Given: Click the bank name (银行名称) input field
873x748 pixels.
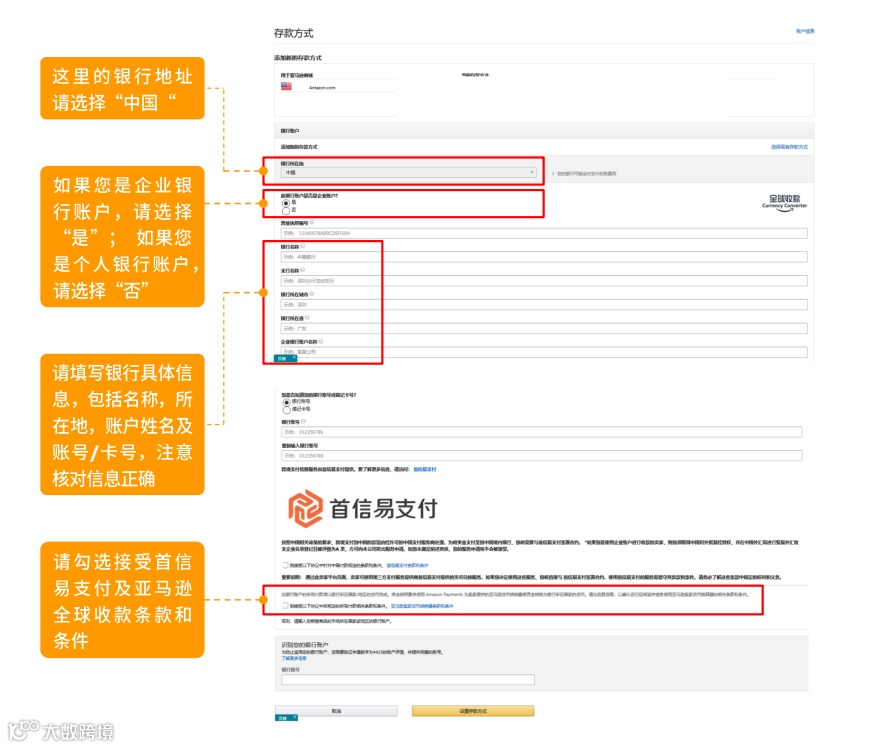Looking at the screenshot, I should (544, 257).
